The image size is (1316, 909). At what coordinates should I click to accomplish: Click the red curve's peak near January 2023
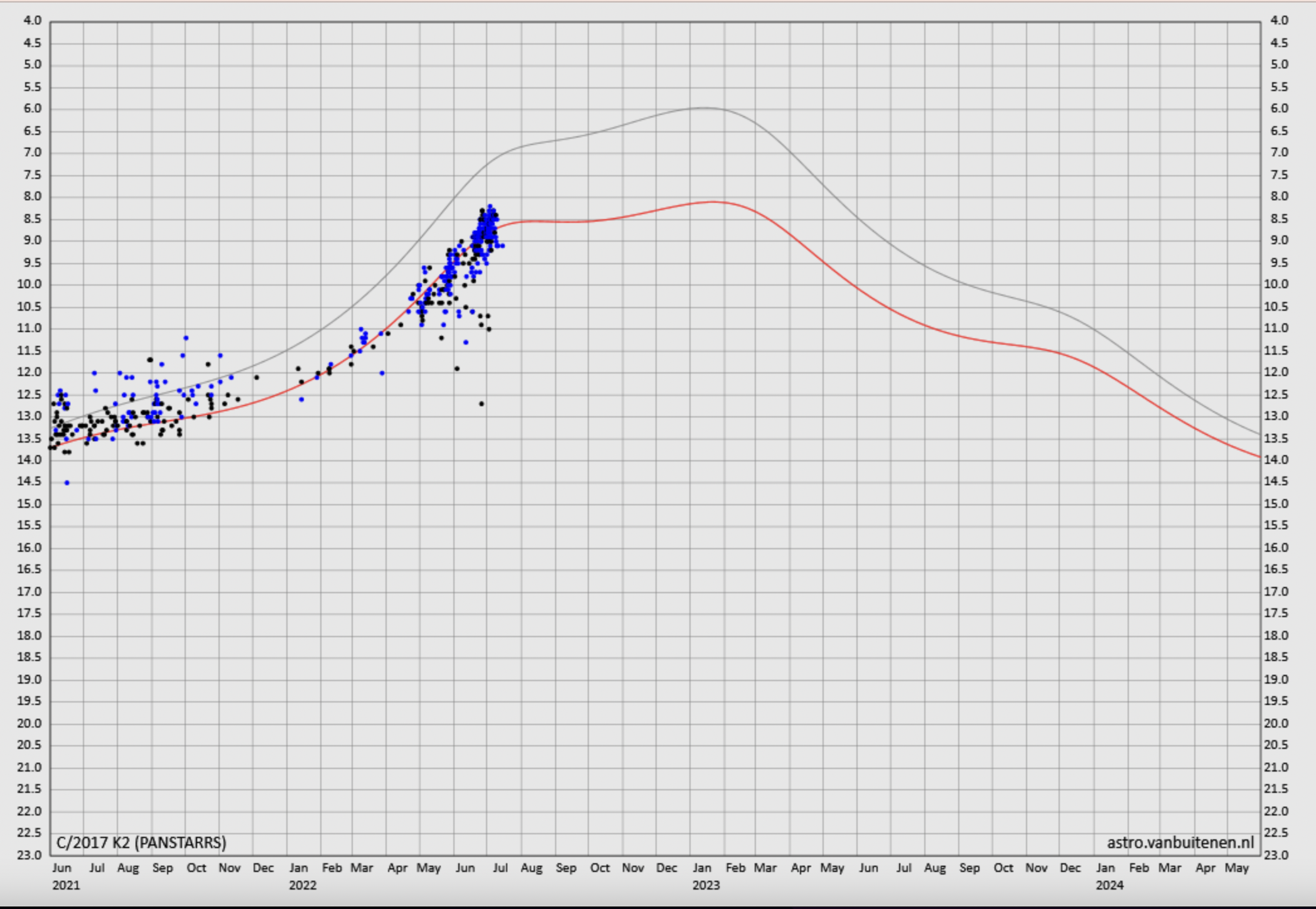click(x=713, y=202)
